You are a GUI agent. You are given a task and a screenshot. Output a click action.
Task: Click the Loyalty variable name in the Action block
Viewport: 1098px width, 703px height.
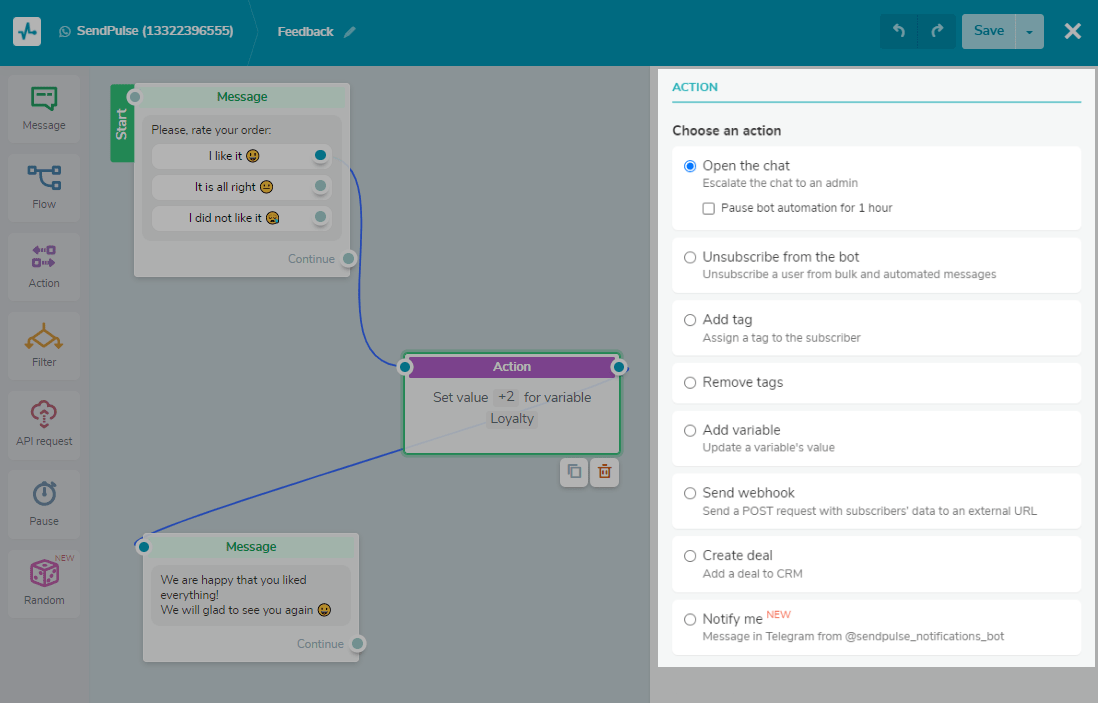pos(511,418)
